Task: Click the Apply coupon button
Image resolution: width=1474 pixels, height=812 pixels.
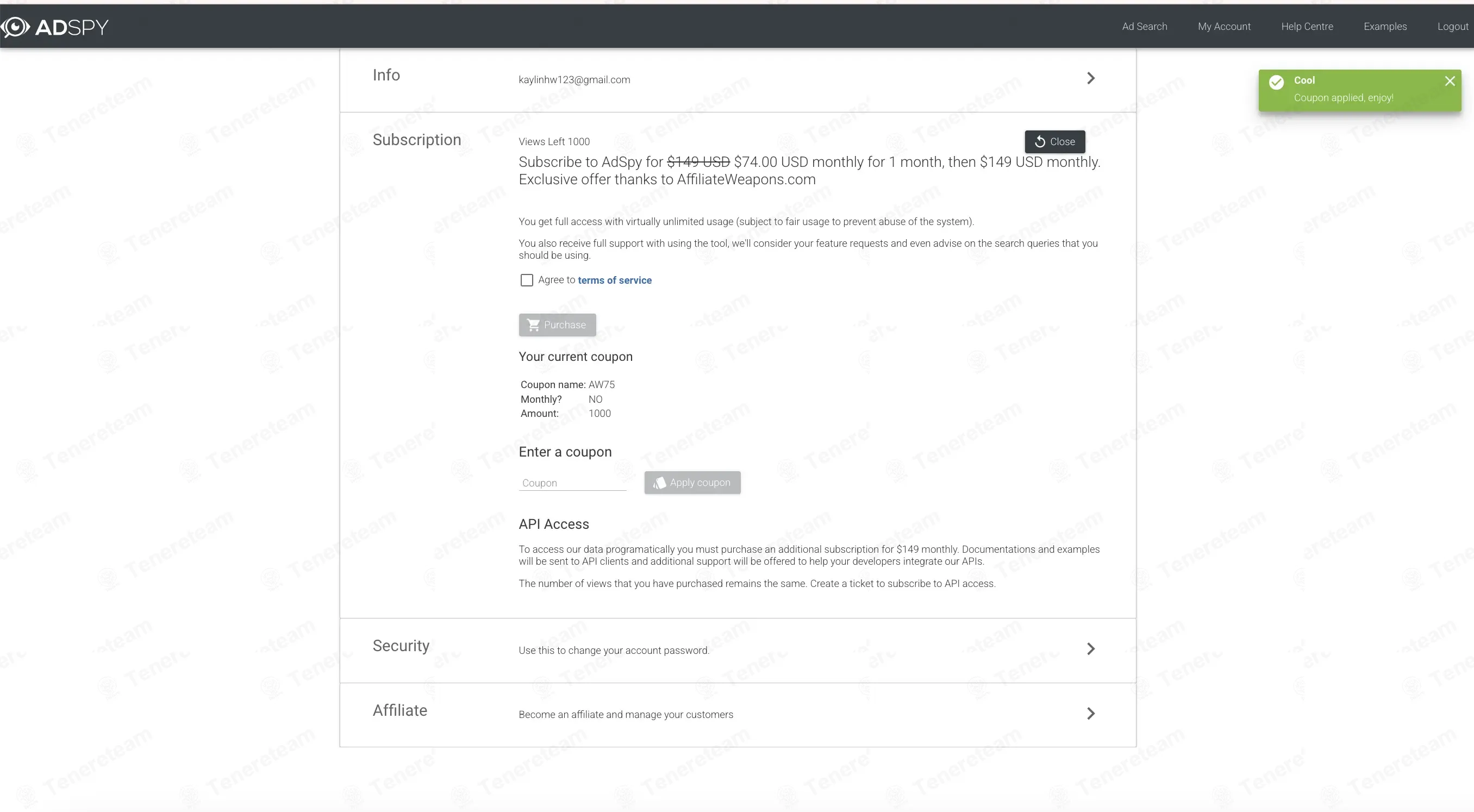Action: [x=692, y=483]
